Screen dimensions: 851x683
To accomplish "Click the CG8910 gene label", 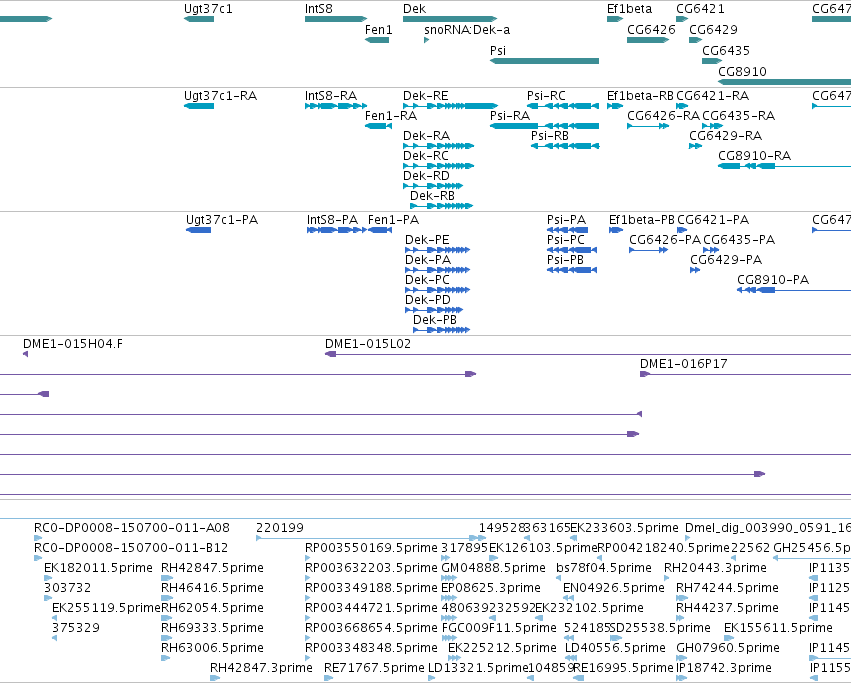I will tap(742, 72).
